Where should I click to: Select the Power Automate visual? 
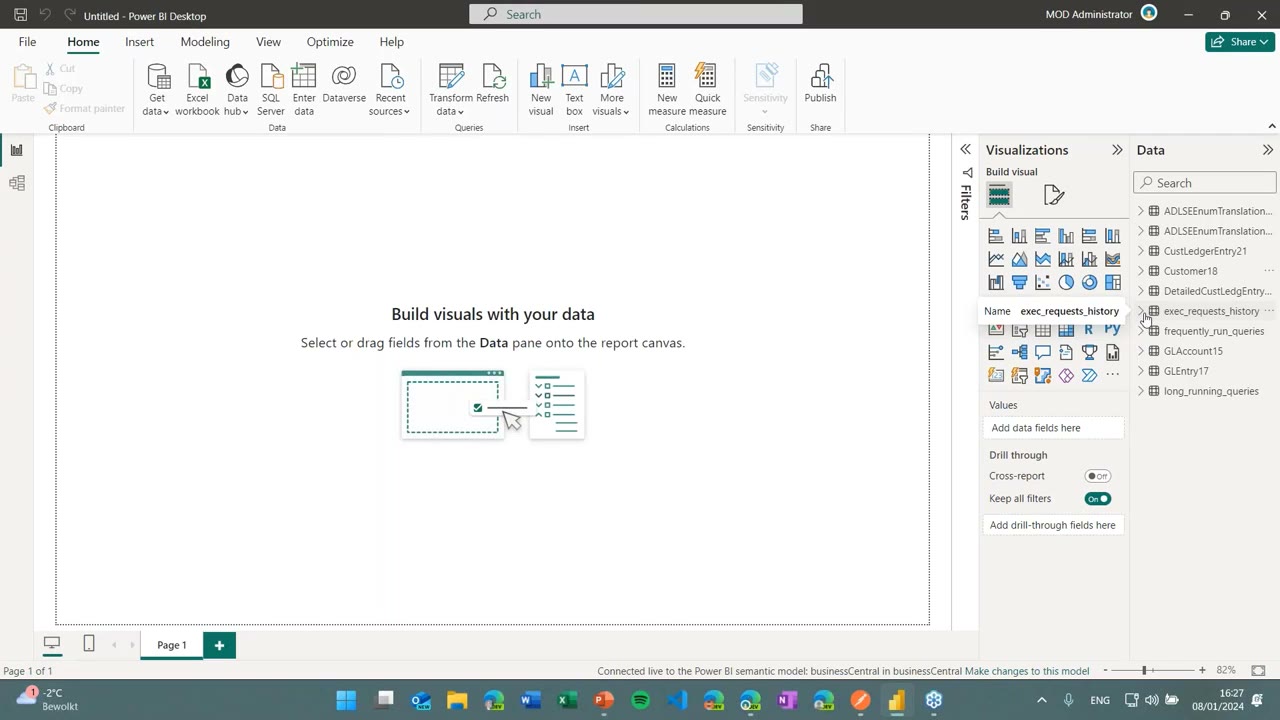(x=1089, y=375)
